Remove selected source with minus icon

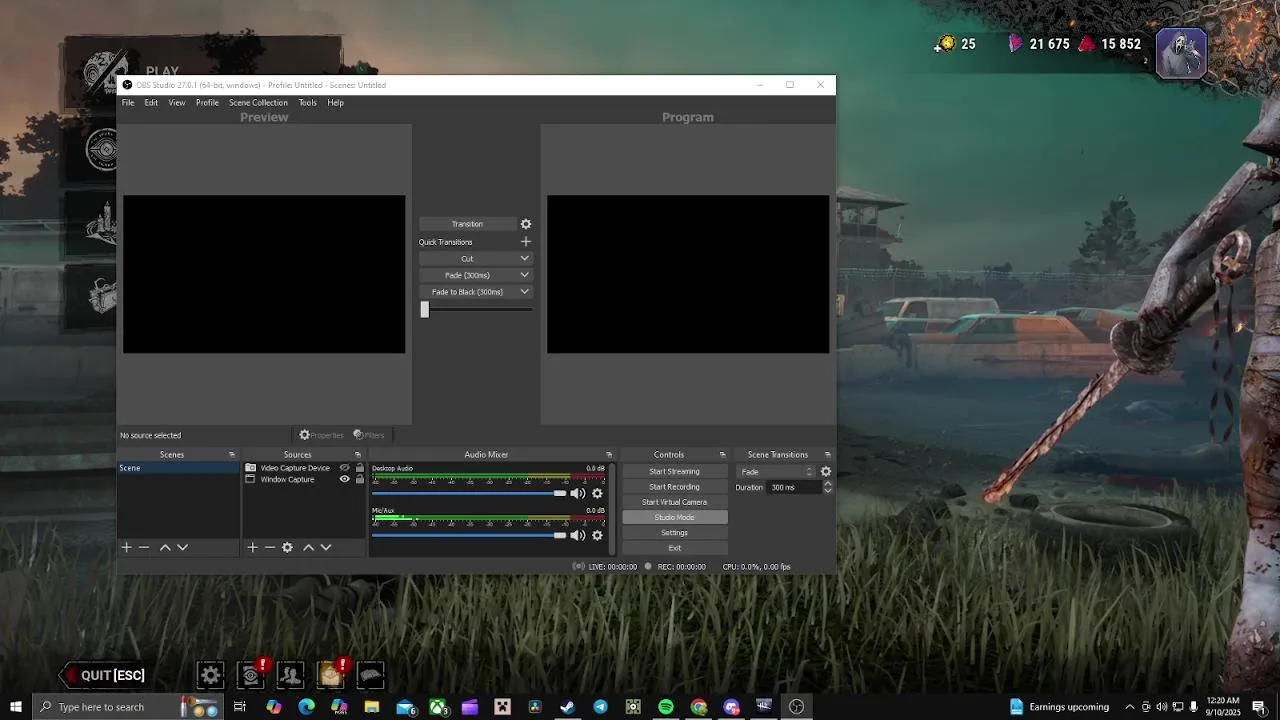(270, 547)
